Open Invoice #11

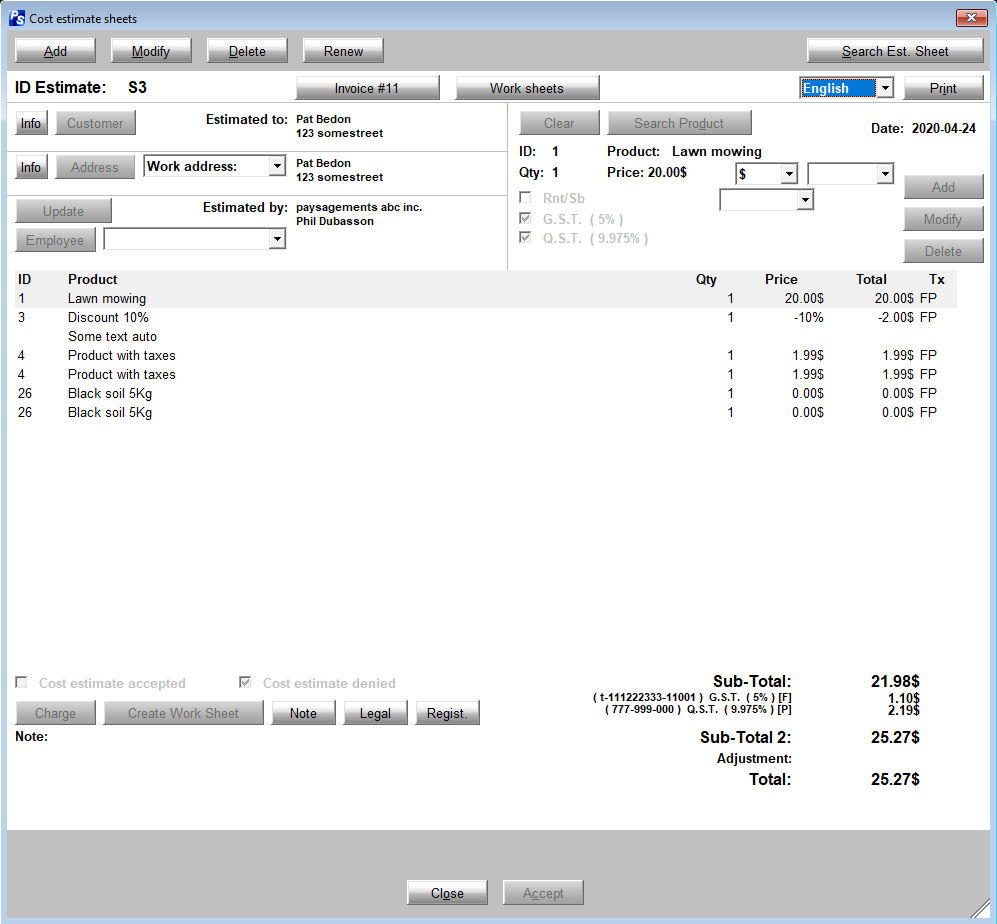click(367, 88)
